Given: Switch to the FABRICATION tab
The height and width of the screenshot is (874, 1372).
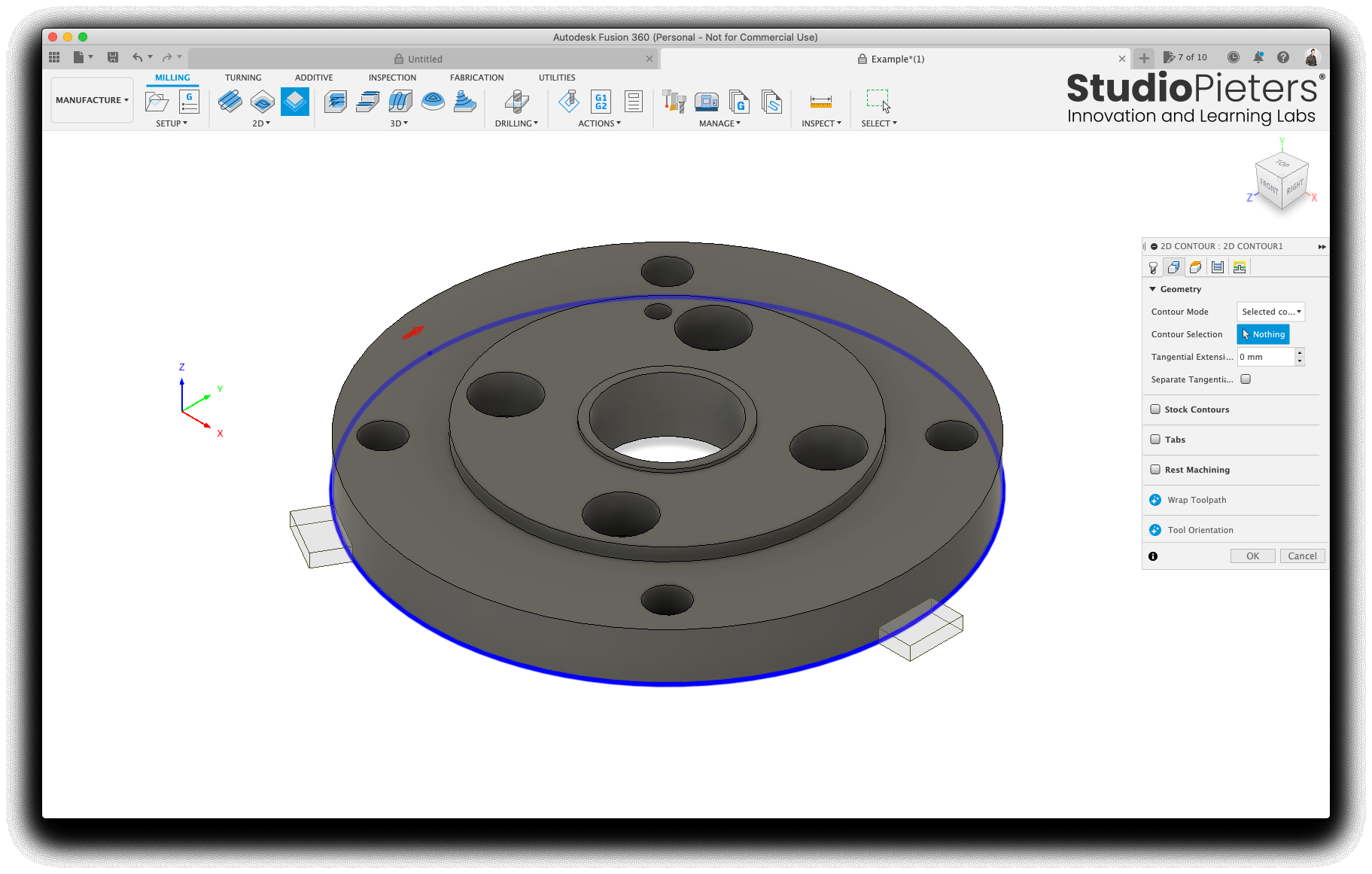Looking at the screenshot, I should 476,78.
